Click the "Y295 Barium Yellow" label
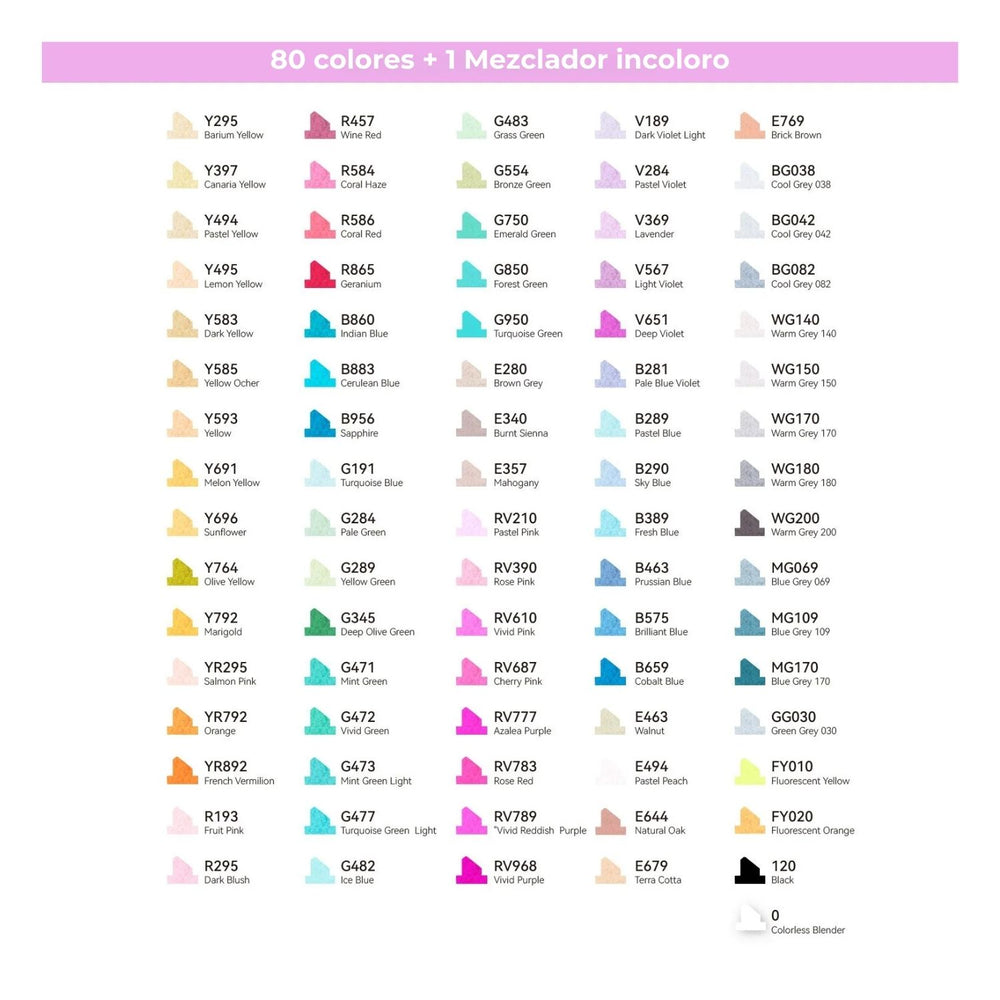This screenshot has width=1000, height=1000. (234, 127)
